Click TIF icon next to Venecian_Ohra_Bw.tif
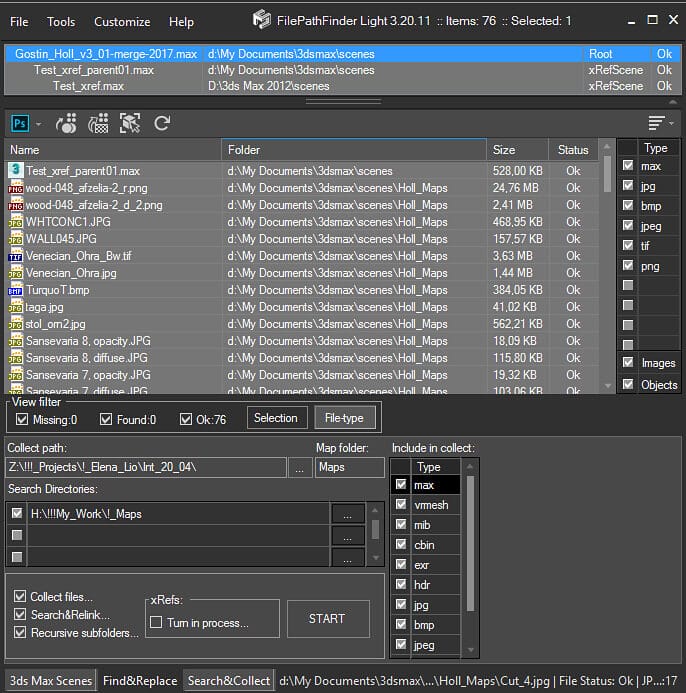This screenshot has height=693, width=686. click(15, 255)
